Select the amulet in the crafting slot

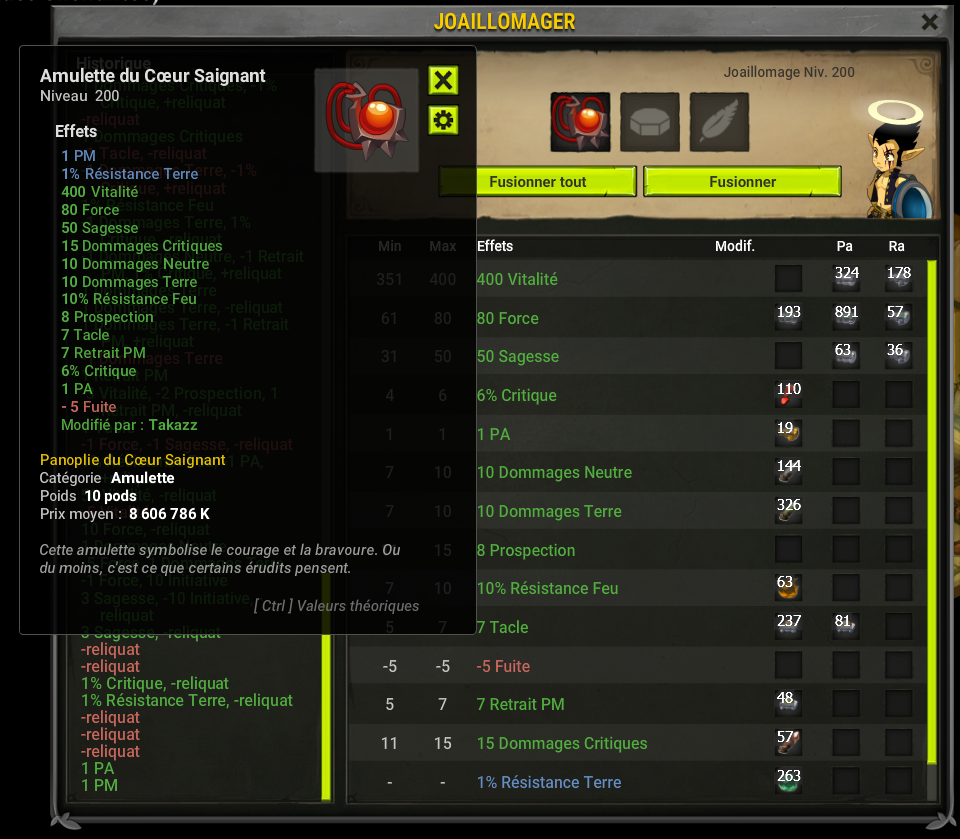pos(580,122)
